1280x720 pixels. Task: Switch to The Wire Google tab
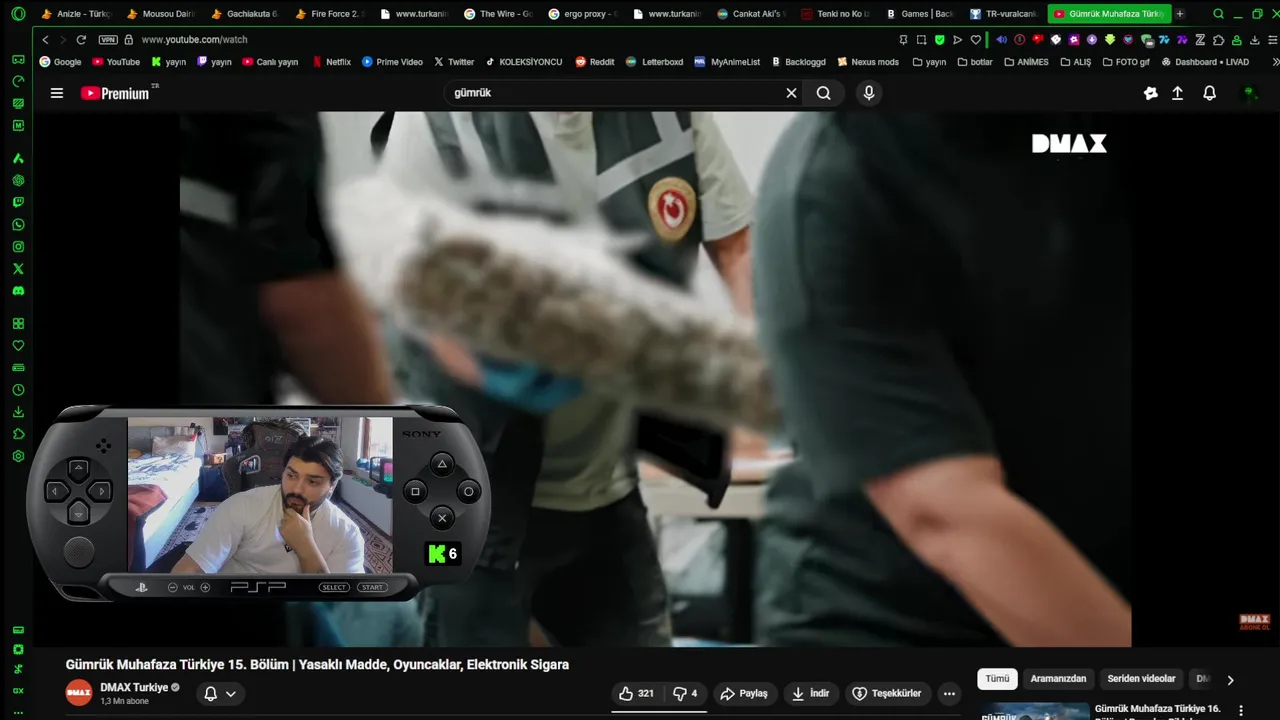[x=498, y=14]
